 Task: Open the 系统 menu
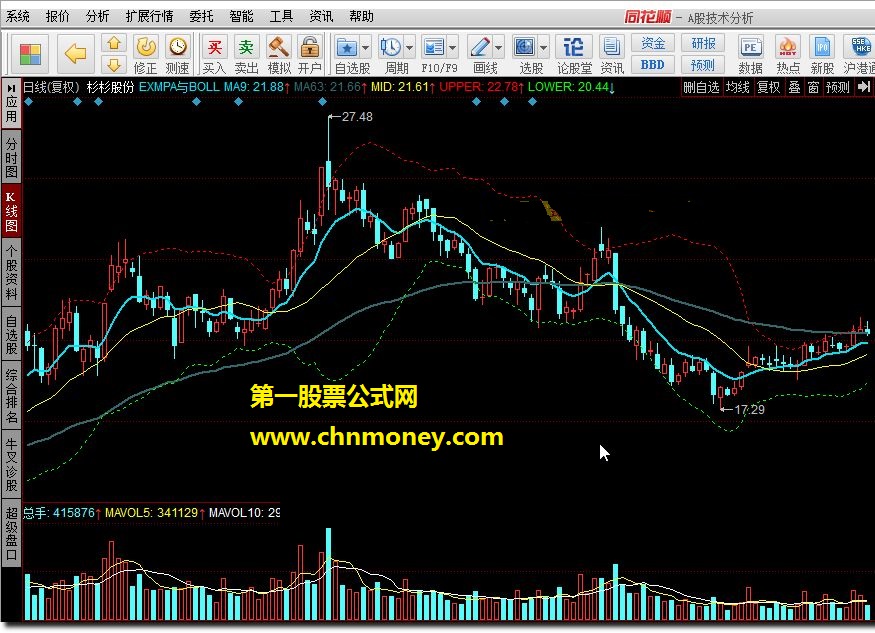pyautogui.click(x=18, y=17)
